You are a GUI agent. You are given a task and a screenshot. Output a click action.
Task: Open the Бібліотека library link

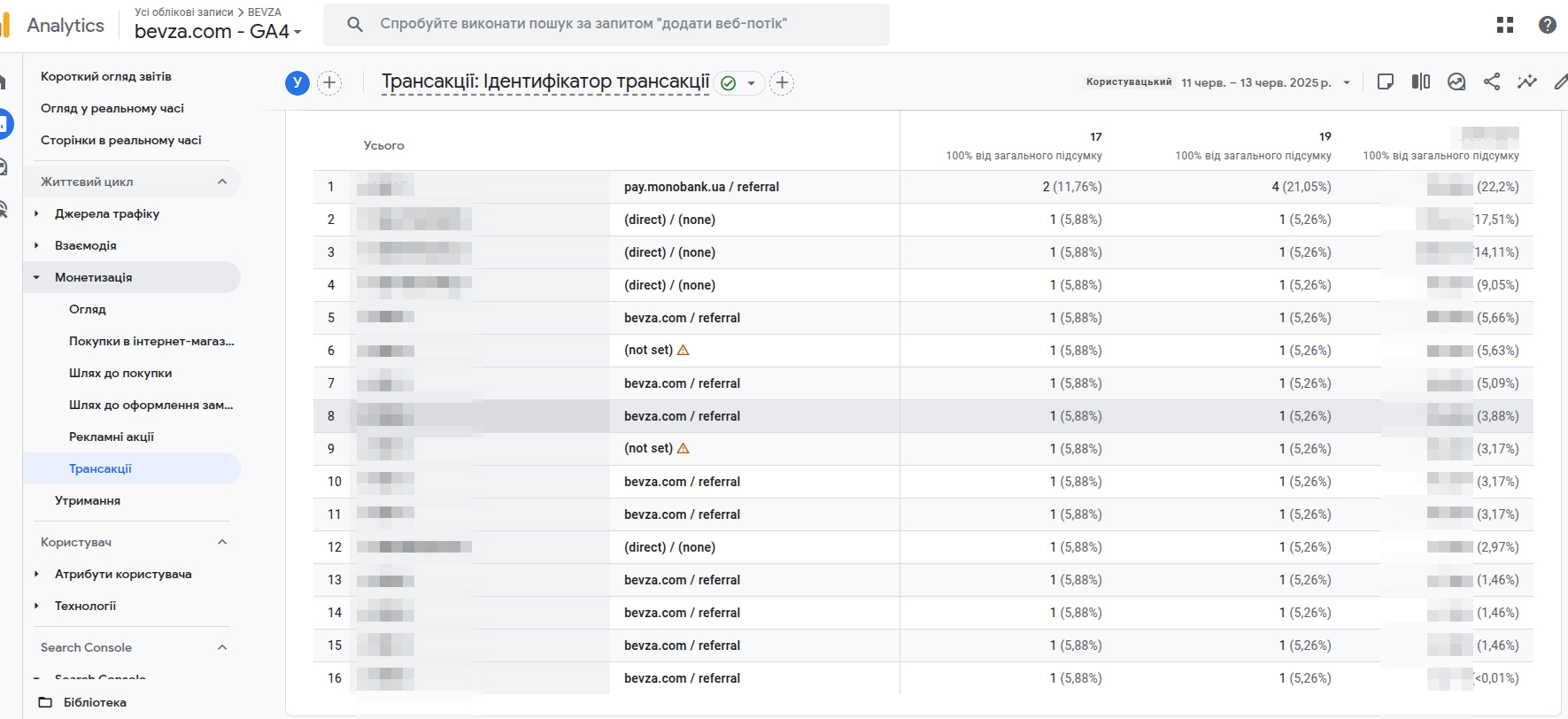(94, 702)
